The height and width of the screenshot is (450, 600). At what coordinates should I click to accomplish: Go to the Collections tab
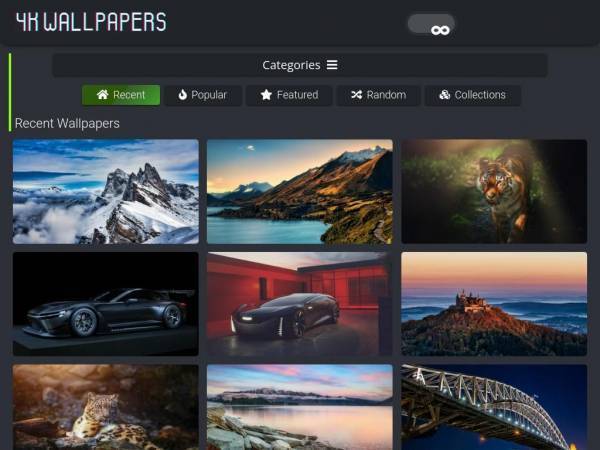pyautogui.click(x=473, y=95)
